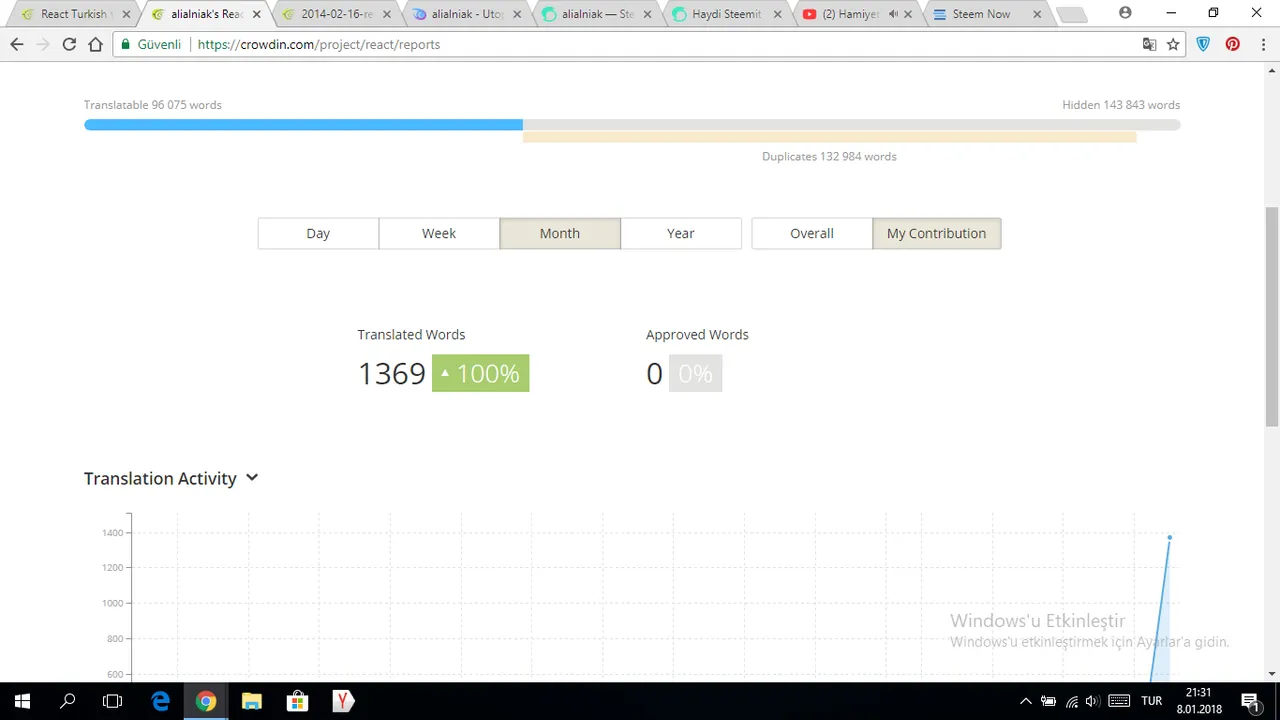Switch to the alialniak - Utopian tab
The height and width of the screenshot is (720, 1280).
(x=466, y=14)
